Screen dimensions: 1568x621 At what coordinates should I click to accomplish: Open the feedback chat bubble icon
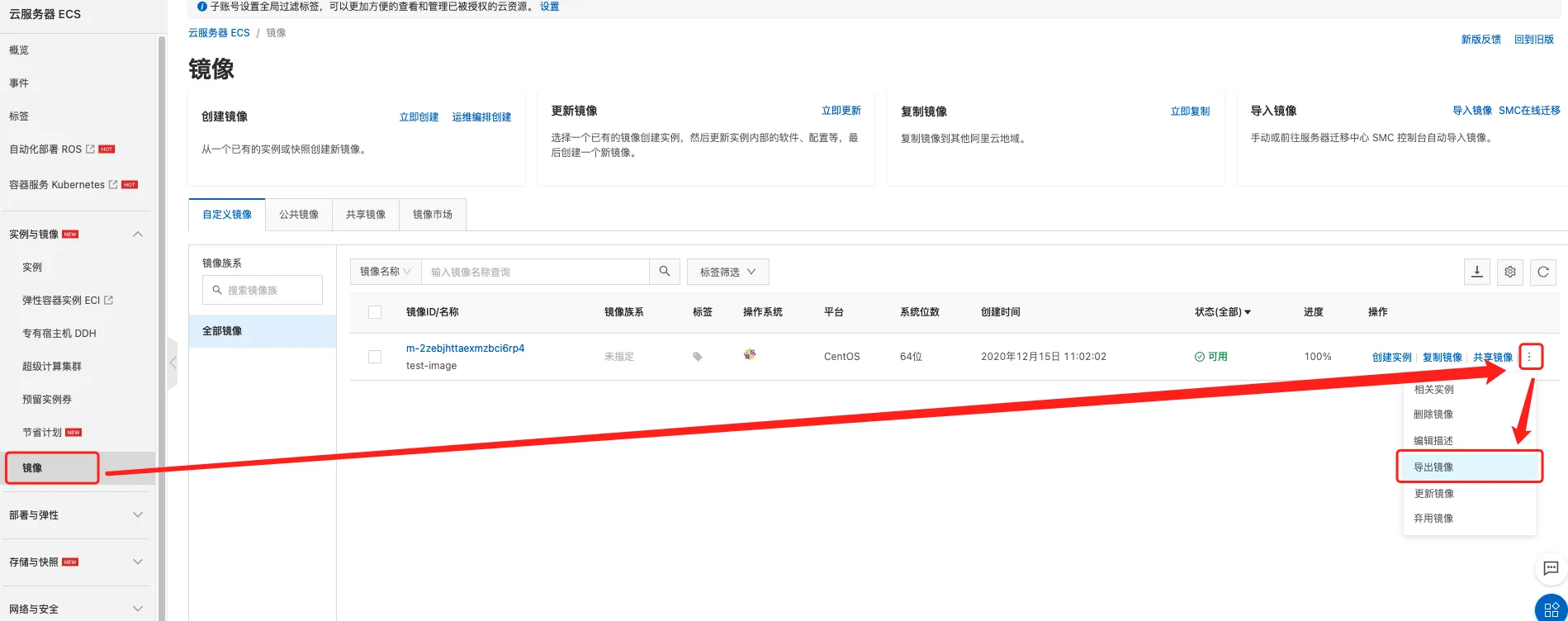point(1551,568)
